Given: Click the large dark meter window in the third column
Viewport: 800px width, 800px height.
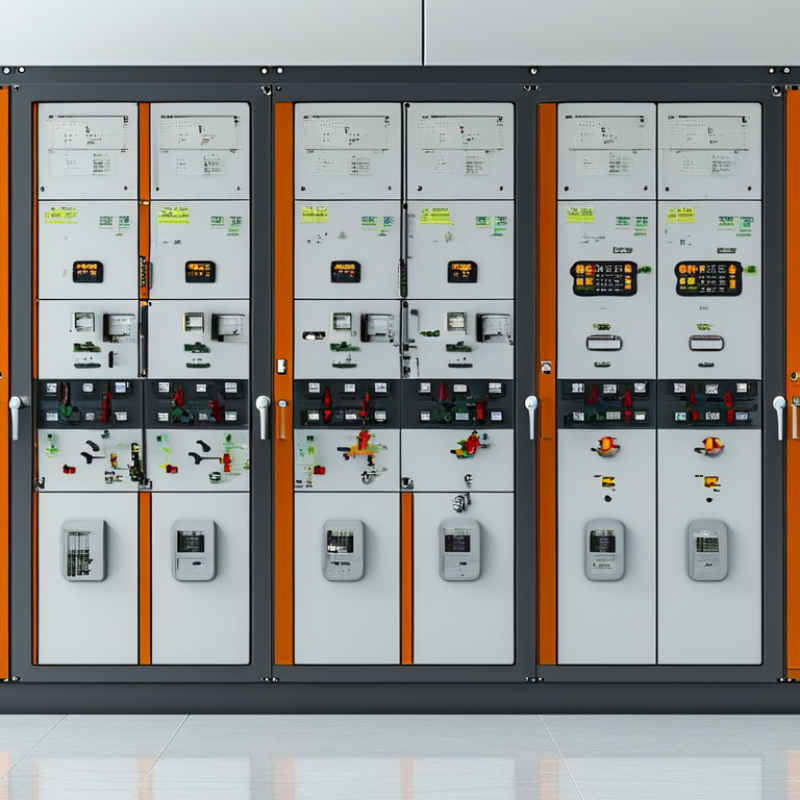Looking at the screenshot, I should (x=378, y=328).
